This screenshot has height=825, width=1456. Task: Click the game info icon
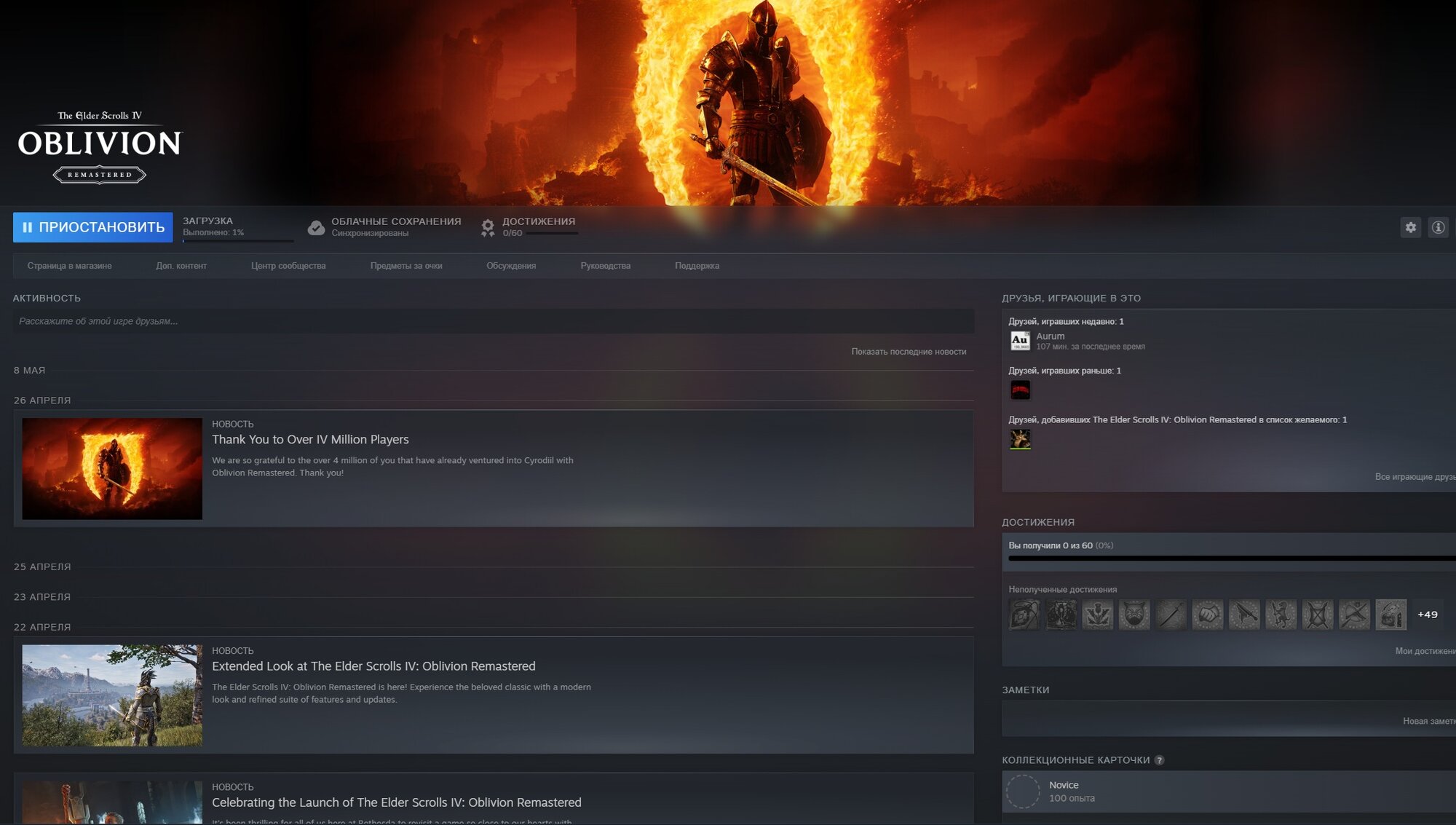(1438, 227)
